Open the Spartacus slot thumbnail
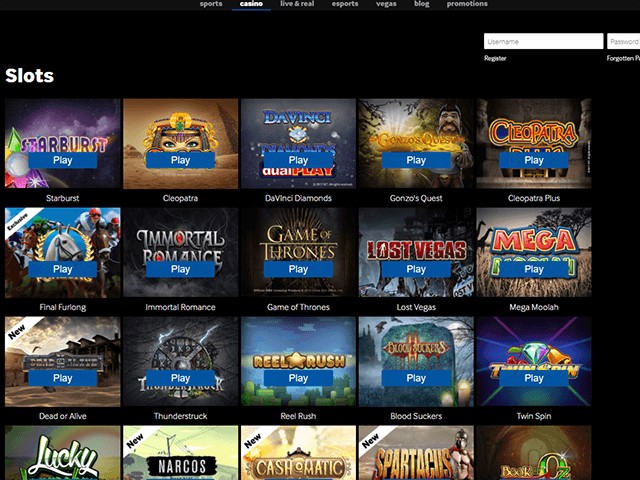The height and width of the screenshot is (480, 640). click(416, 453)
